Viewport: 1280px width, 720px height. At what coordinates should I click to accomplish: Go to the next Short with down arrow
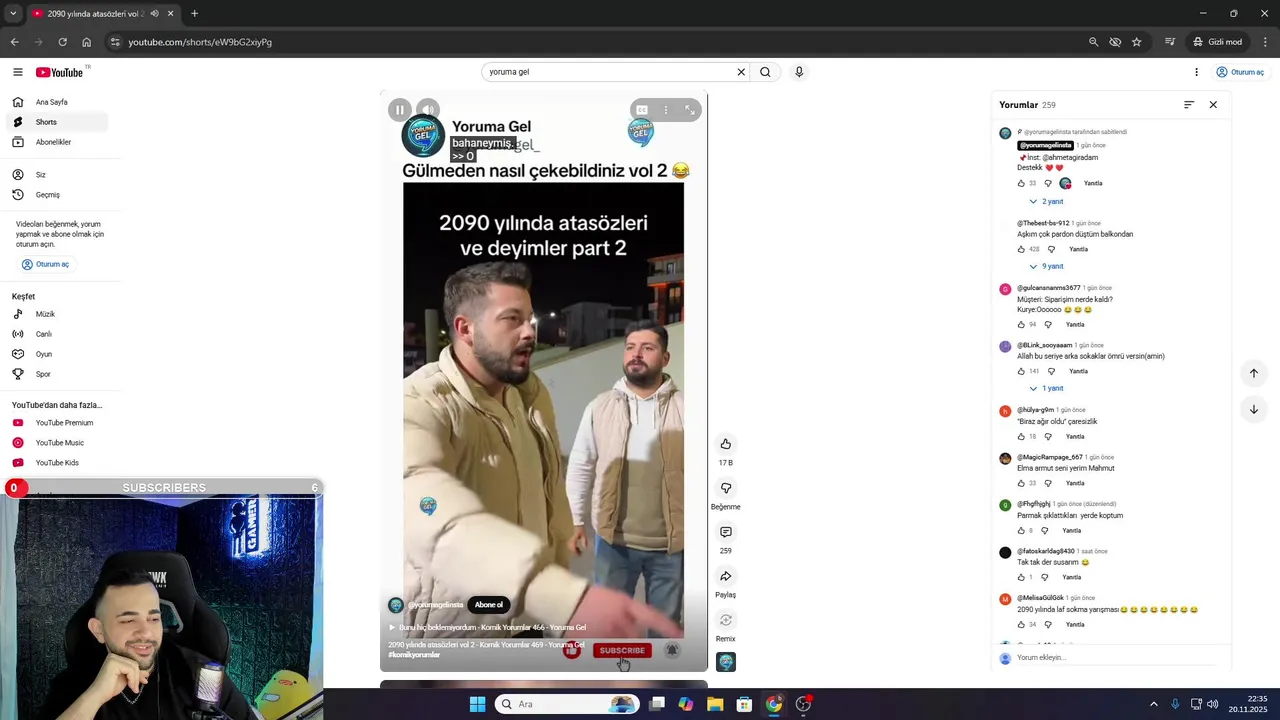coord(1254,409)
